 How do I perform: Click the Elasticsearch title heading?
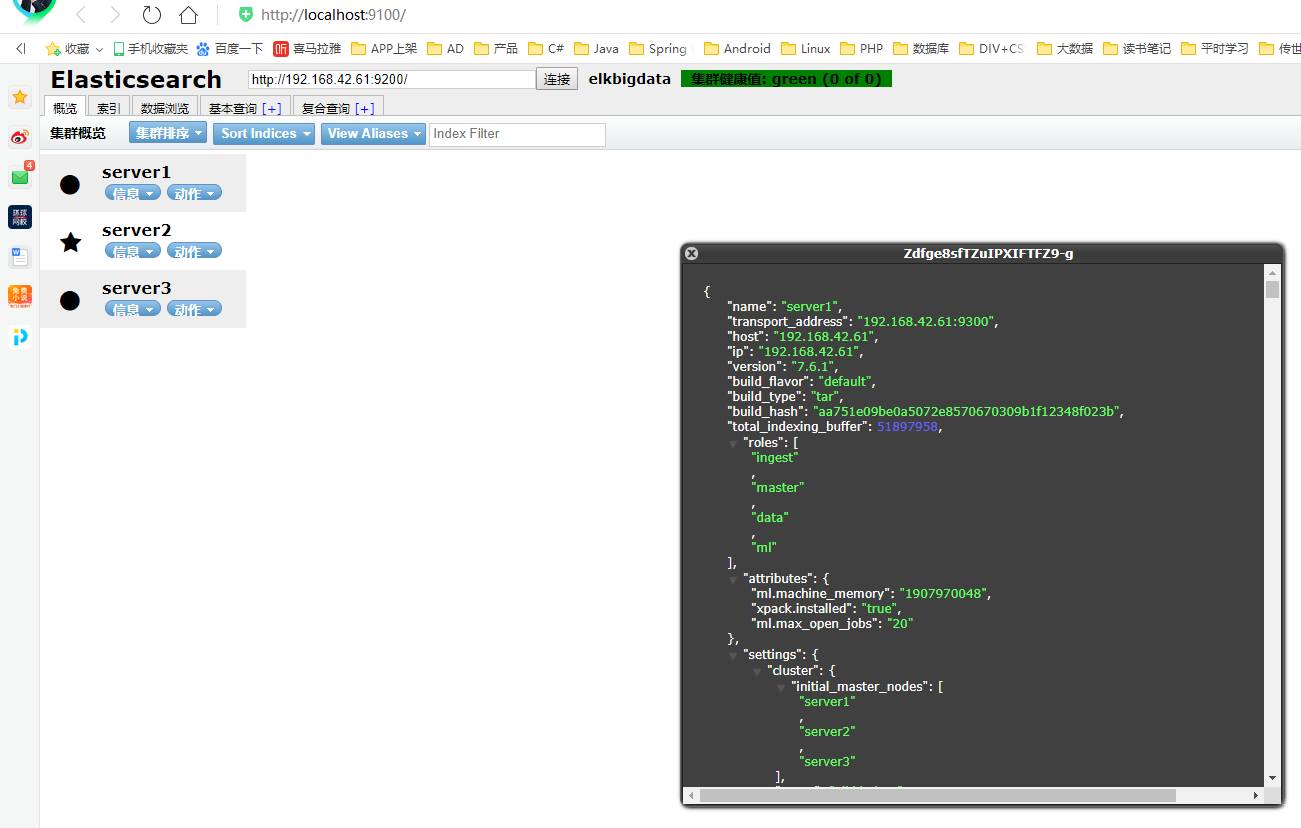[x=136, y=80]
